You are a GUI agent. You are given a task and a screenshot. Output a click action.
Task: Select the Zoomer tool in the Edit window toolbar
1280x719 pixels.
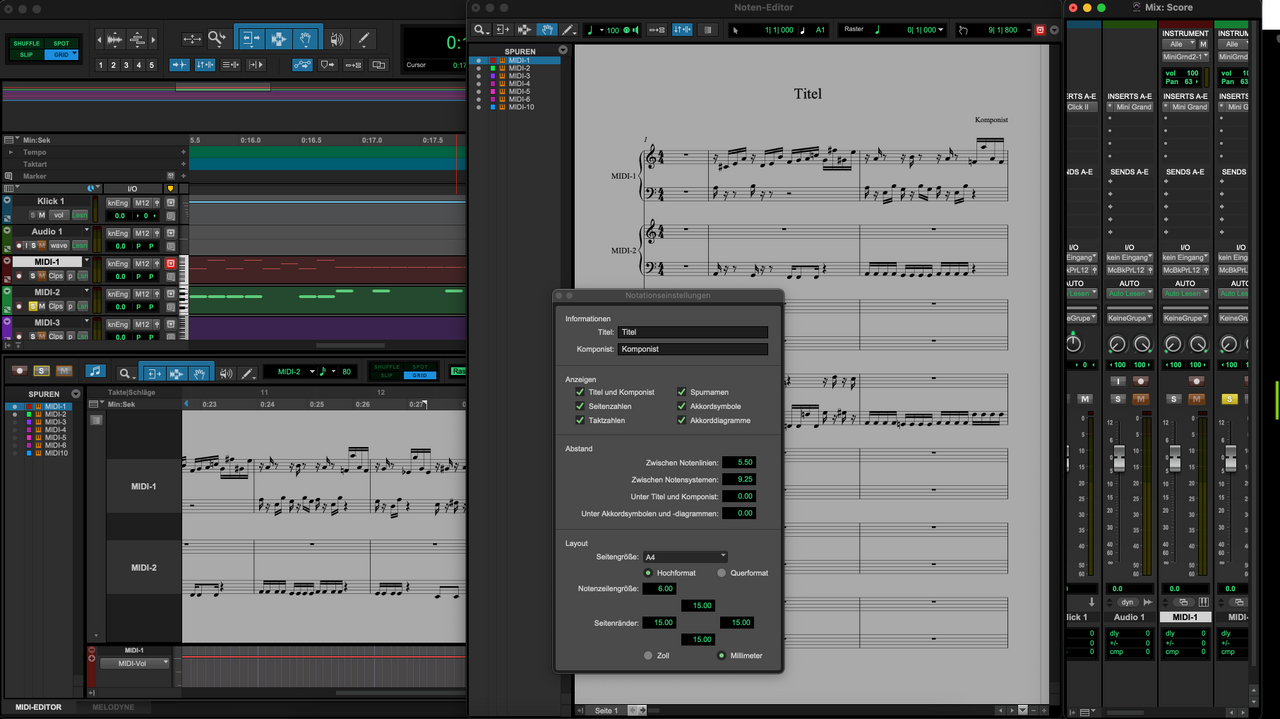[x=217, y=39]
